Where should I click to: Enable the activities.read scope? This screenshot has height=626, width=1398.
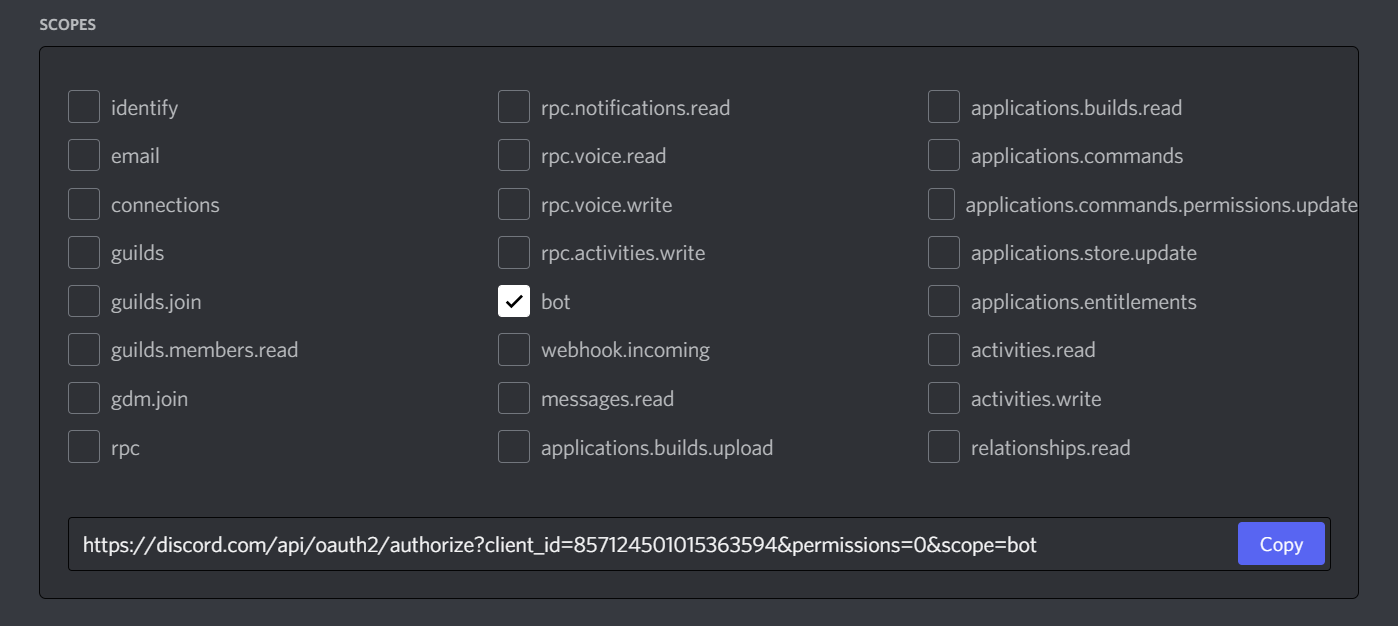944,349
